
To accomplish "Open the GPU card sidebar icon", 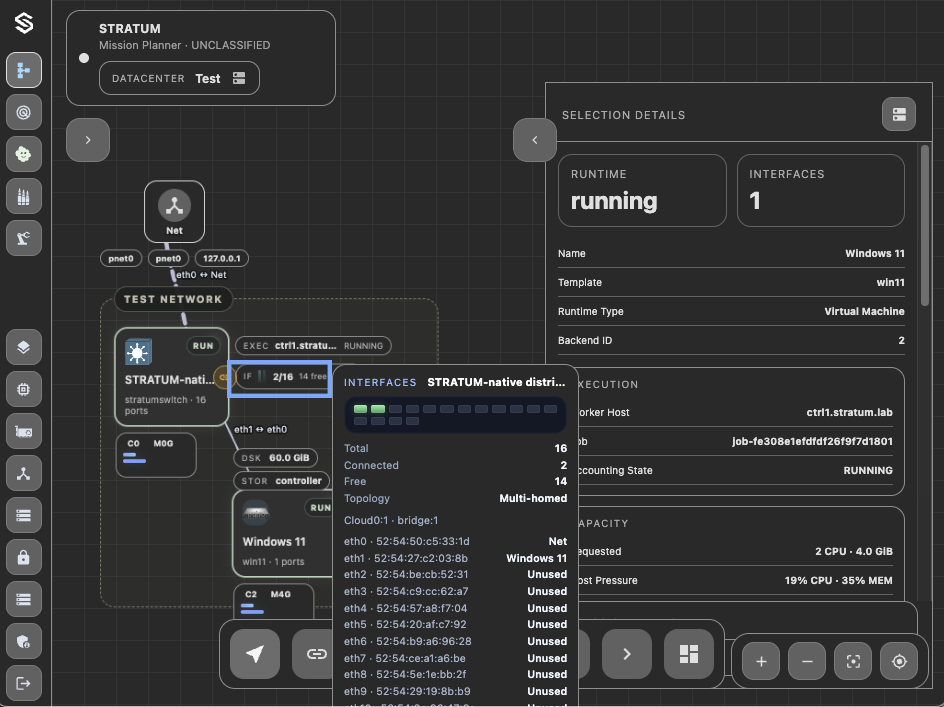I will pos(24,431).
